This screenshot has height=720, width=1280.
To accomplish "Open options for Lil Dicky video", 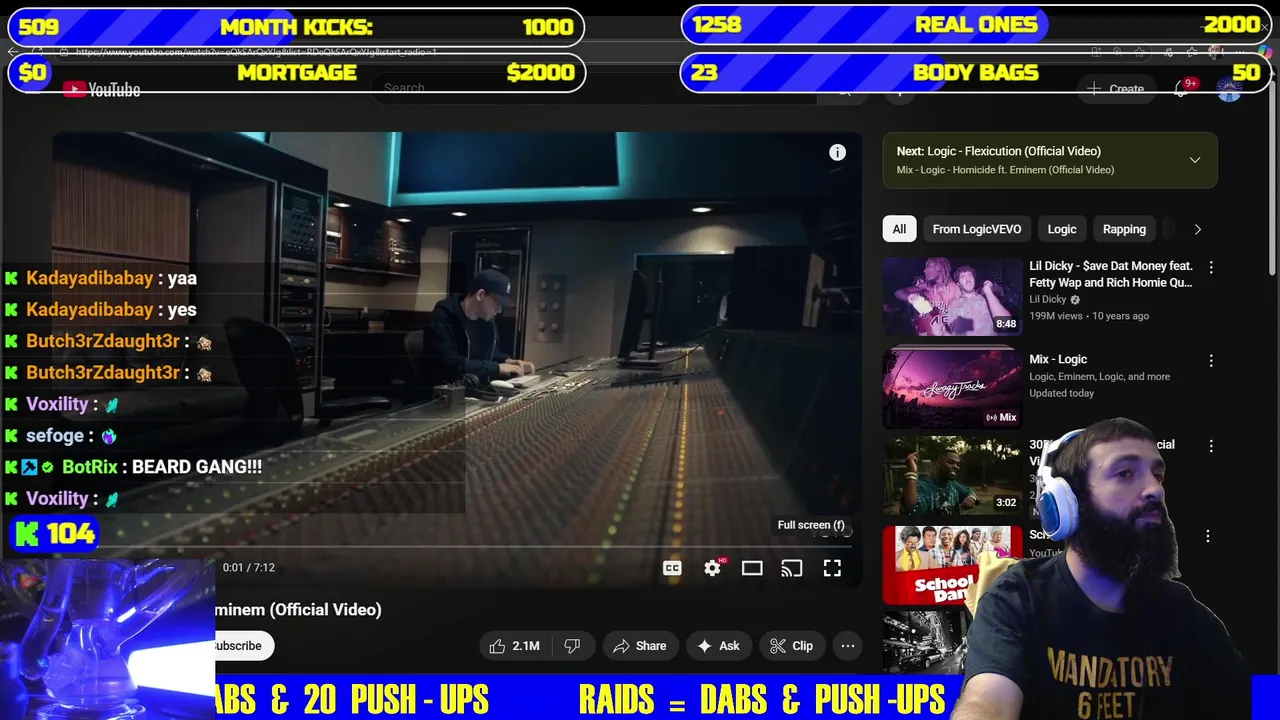I will (x=1211, y=268).
